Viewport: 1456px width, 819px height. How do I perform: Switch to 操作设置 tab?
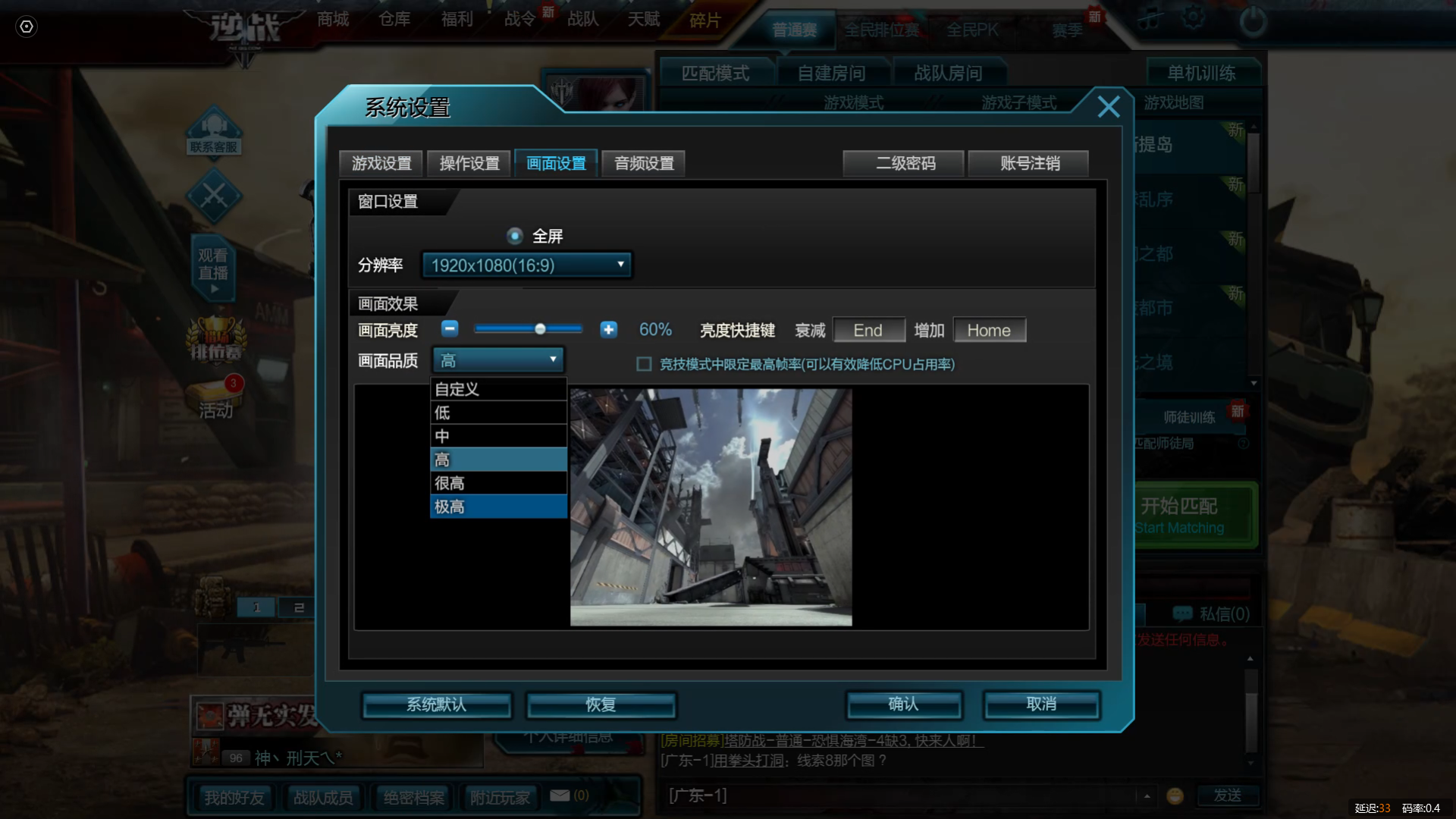[469, 163]
